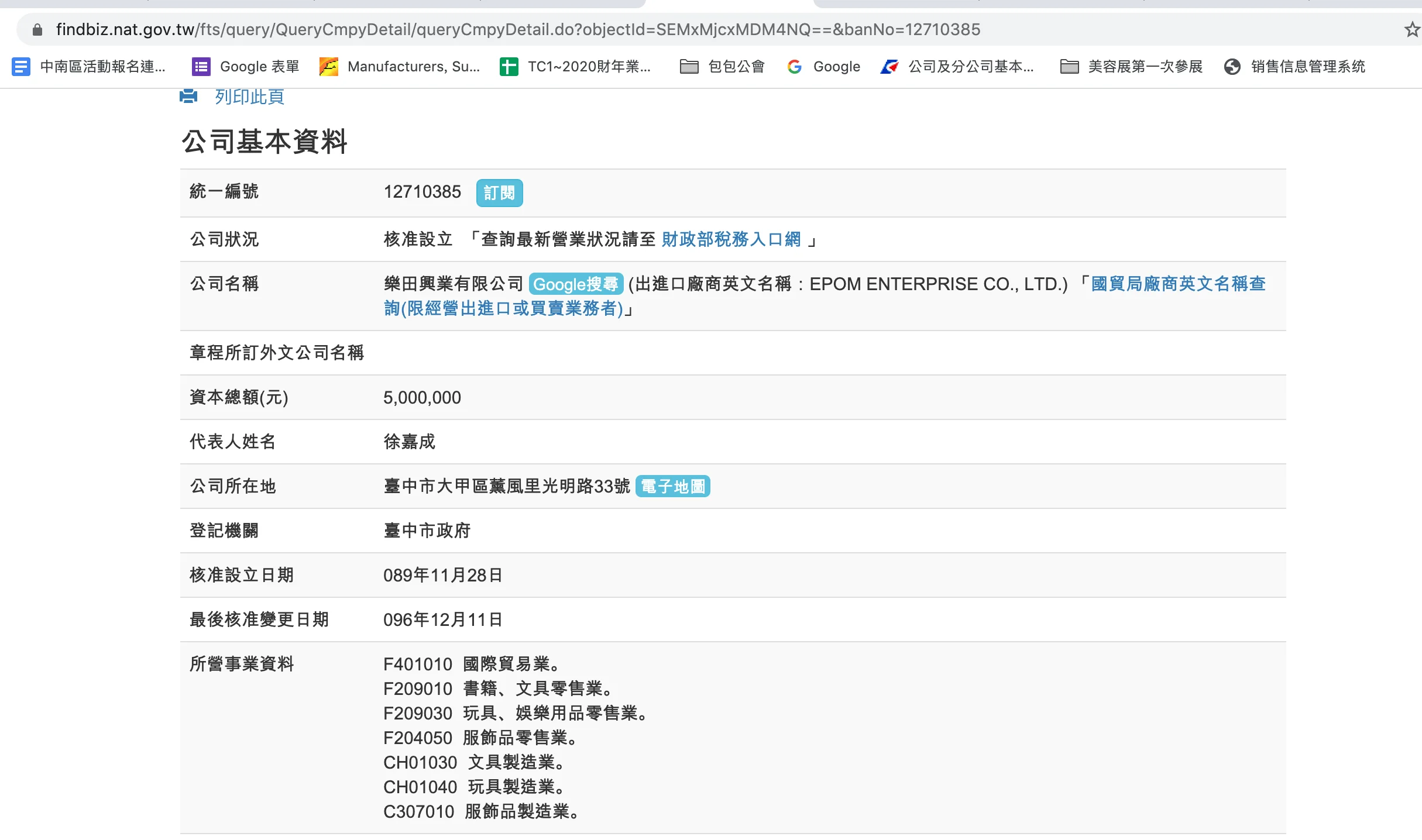Click the 列印此頁 print link
This screenshot has width=1422, height=840.
249,97
